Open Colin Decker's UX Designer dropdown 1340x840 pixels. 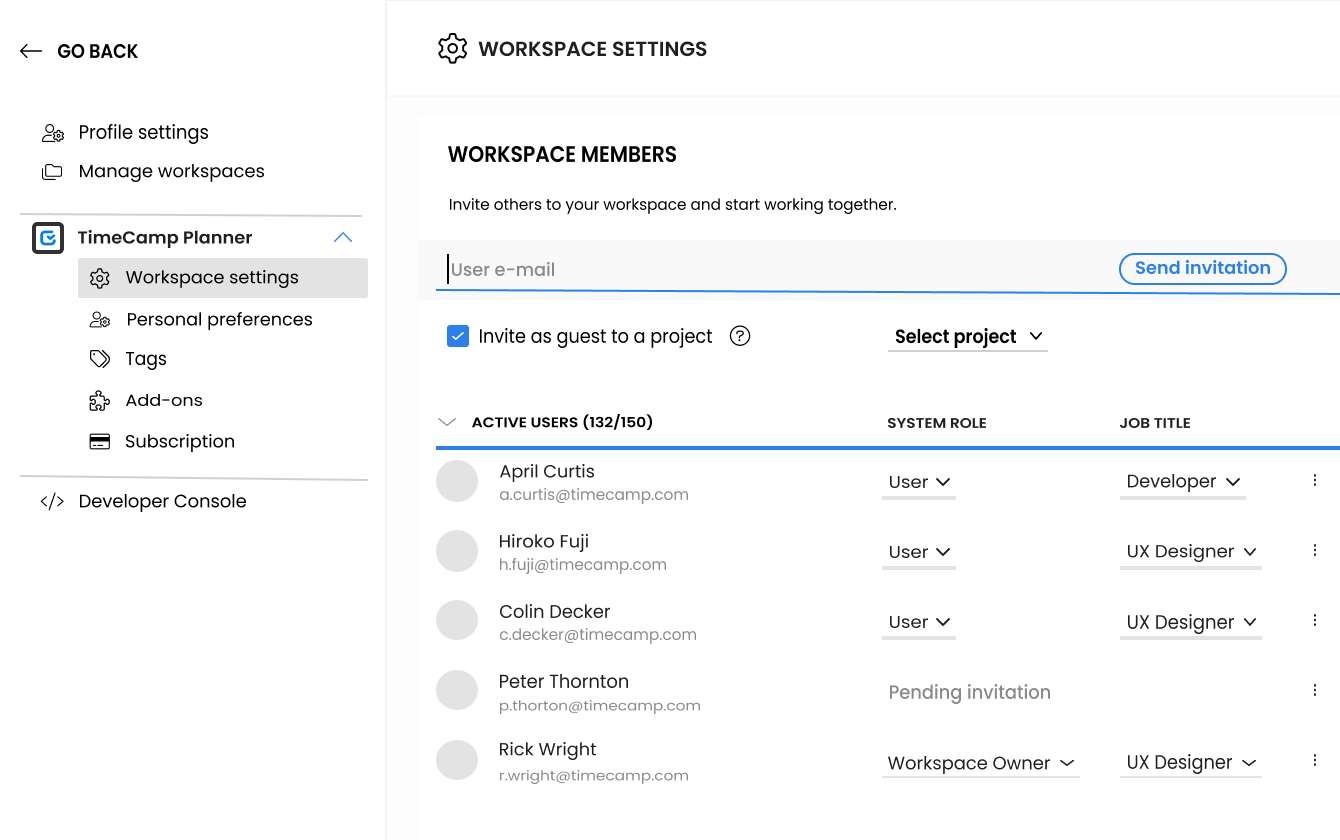tap(1191, 622)
